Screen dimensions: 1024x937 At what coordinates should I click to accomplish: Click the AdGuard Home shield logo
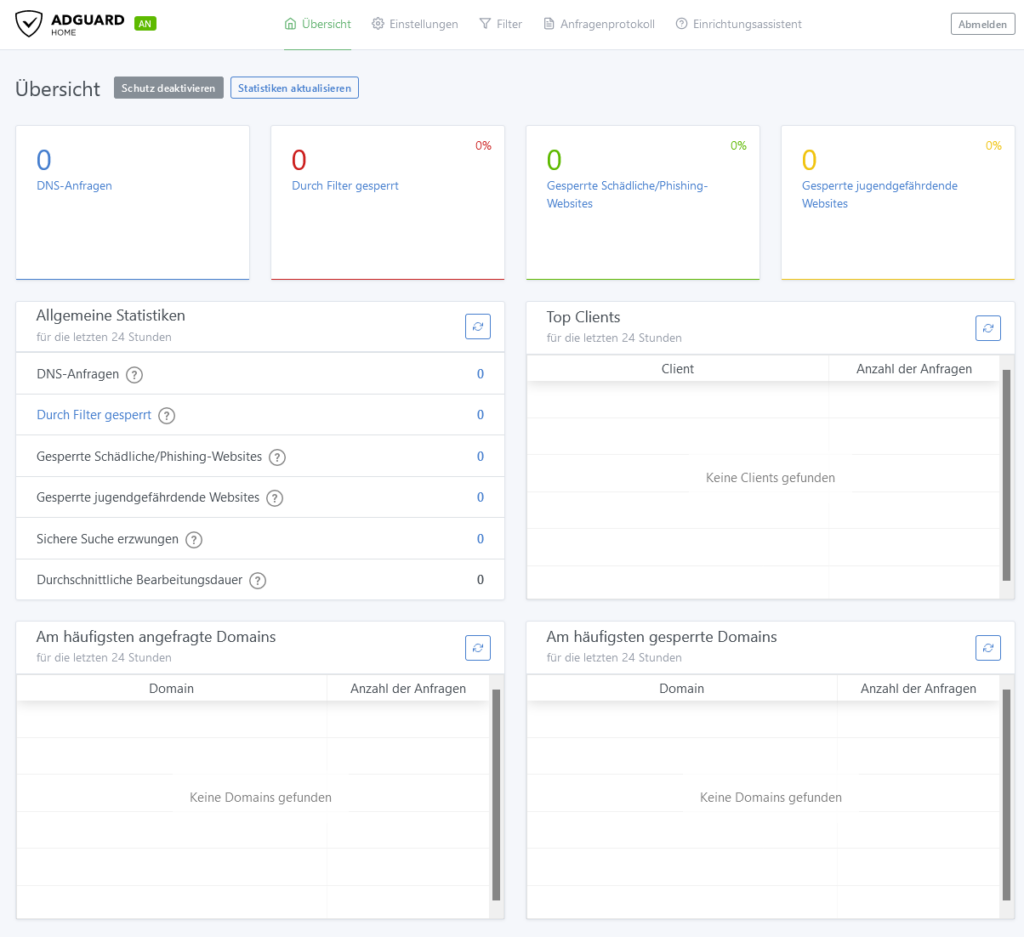(x=30, y=24)
